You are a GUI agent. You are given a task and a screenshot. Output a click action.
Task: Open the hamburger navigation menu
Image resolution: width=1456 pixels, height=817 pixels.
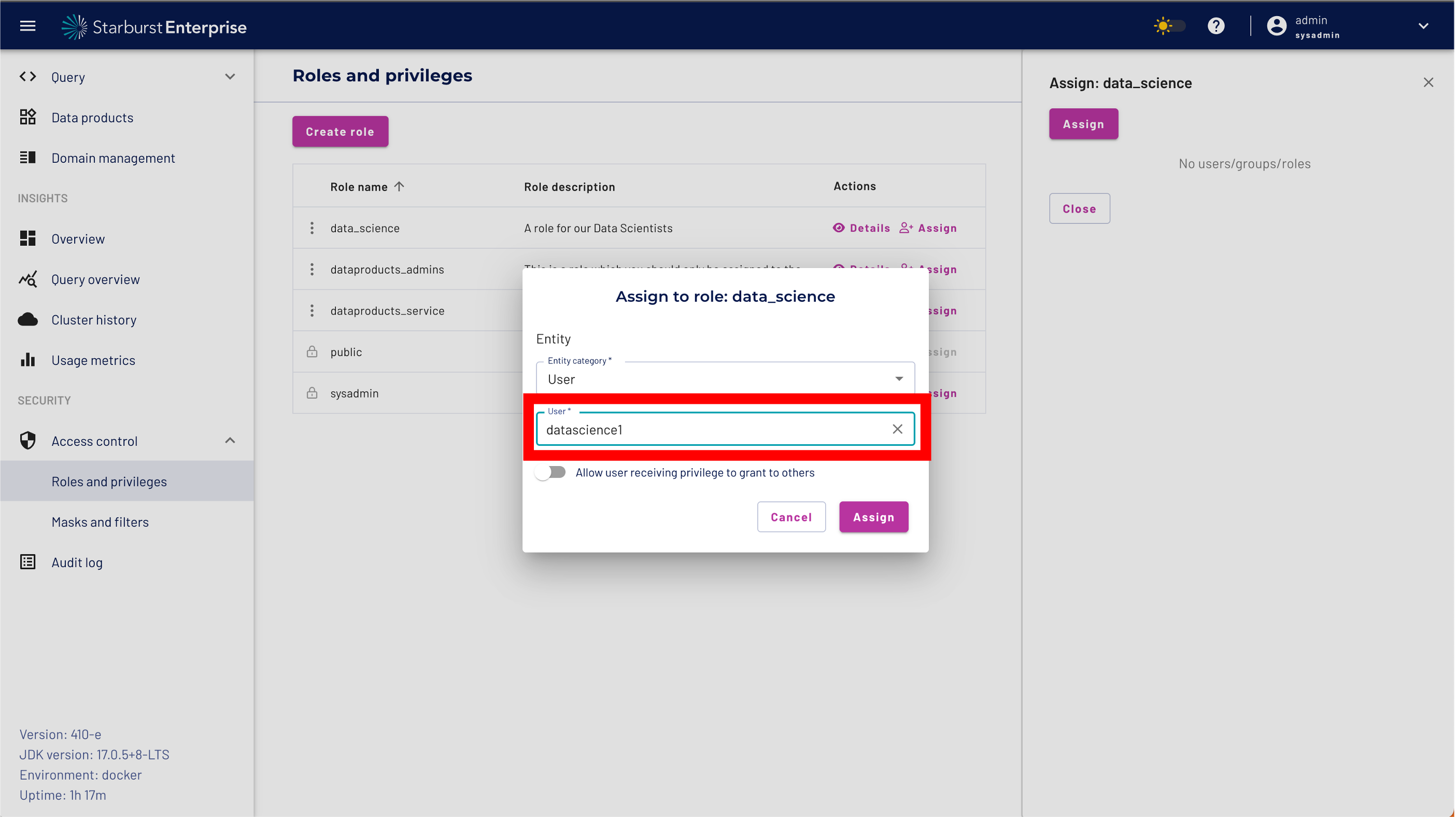pos(27,26)
